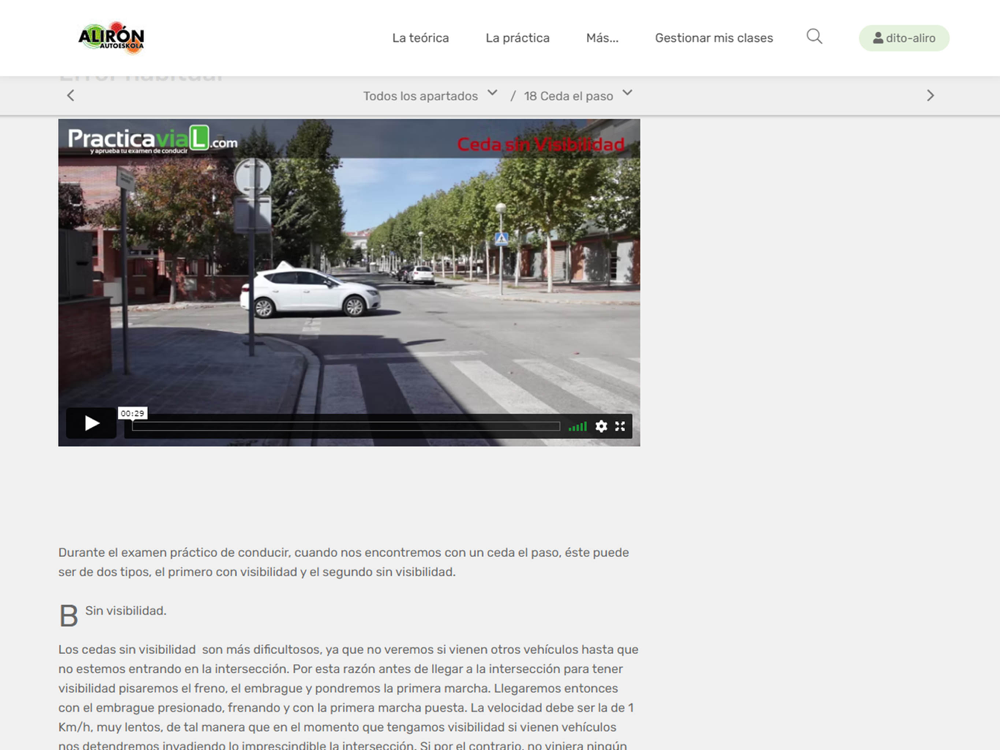
Task: Open La práctica menu item
Action: [x=517, y=38]
